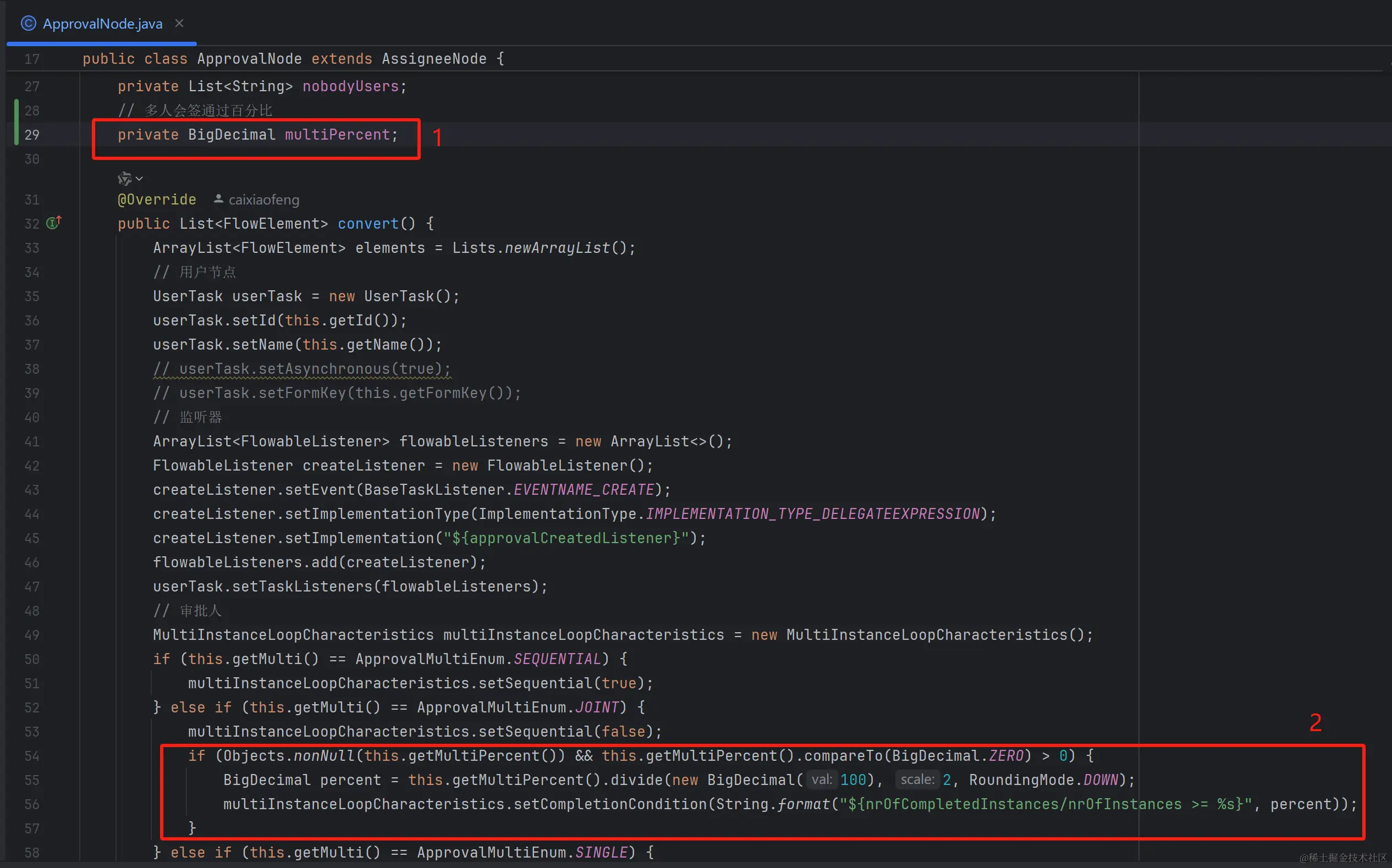Image resolution: width=1392 pixels, height=868 pixels.
Task: Close the ApprovalNode.java tab
Action: point(179,23)
